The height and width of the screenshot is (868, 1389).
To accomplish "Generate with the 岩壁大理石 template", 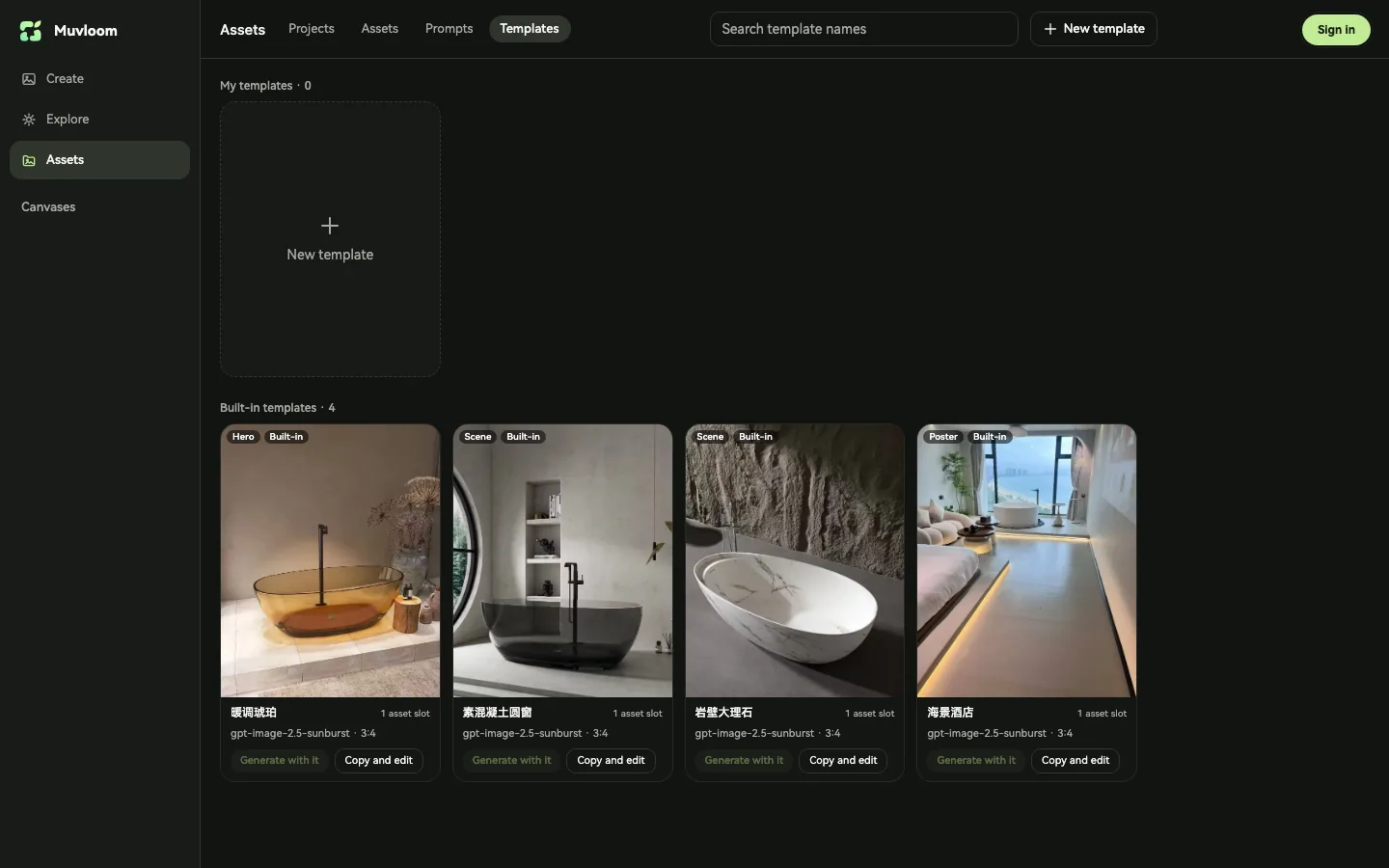I will click(744, 760).
